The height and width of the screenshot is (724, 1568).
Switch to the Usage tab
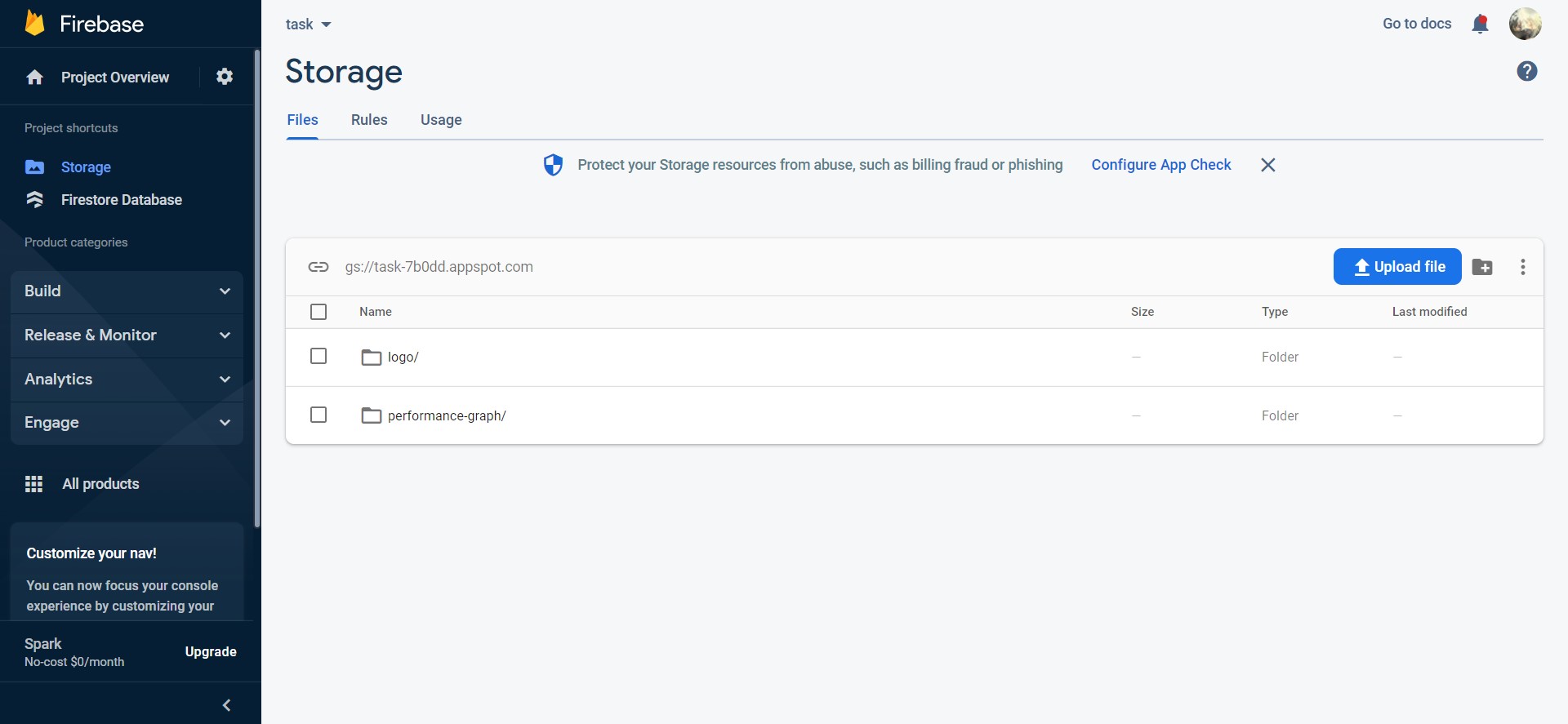(x=441, y=120)
